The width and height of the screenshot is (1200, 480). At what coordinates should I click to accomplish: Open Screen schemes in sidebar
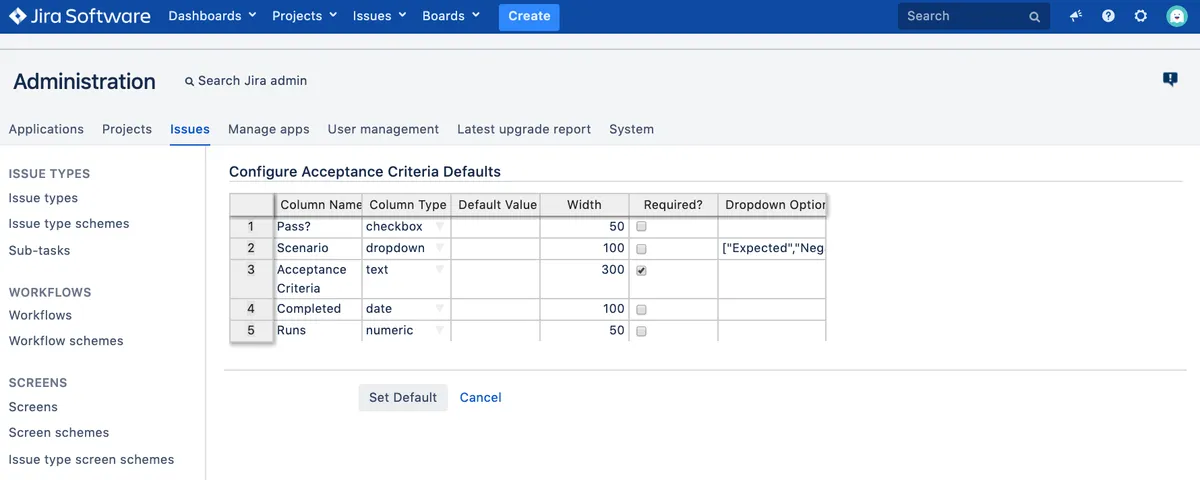(59, 433)
